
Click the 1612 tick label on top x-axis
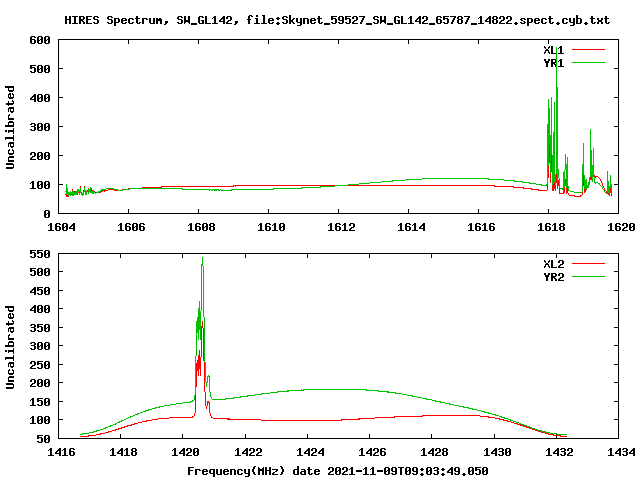pyautogui.click(x=339, y=227)
